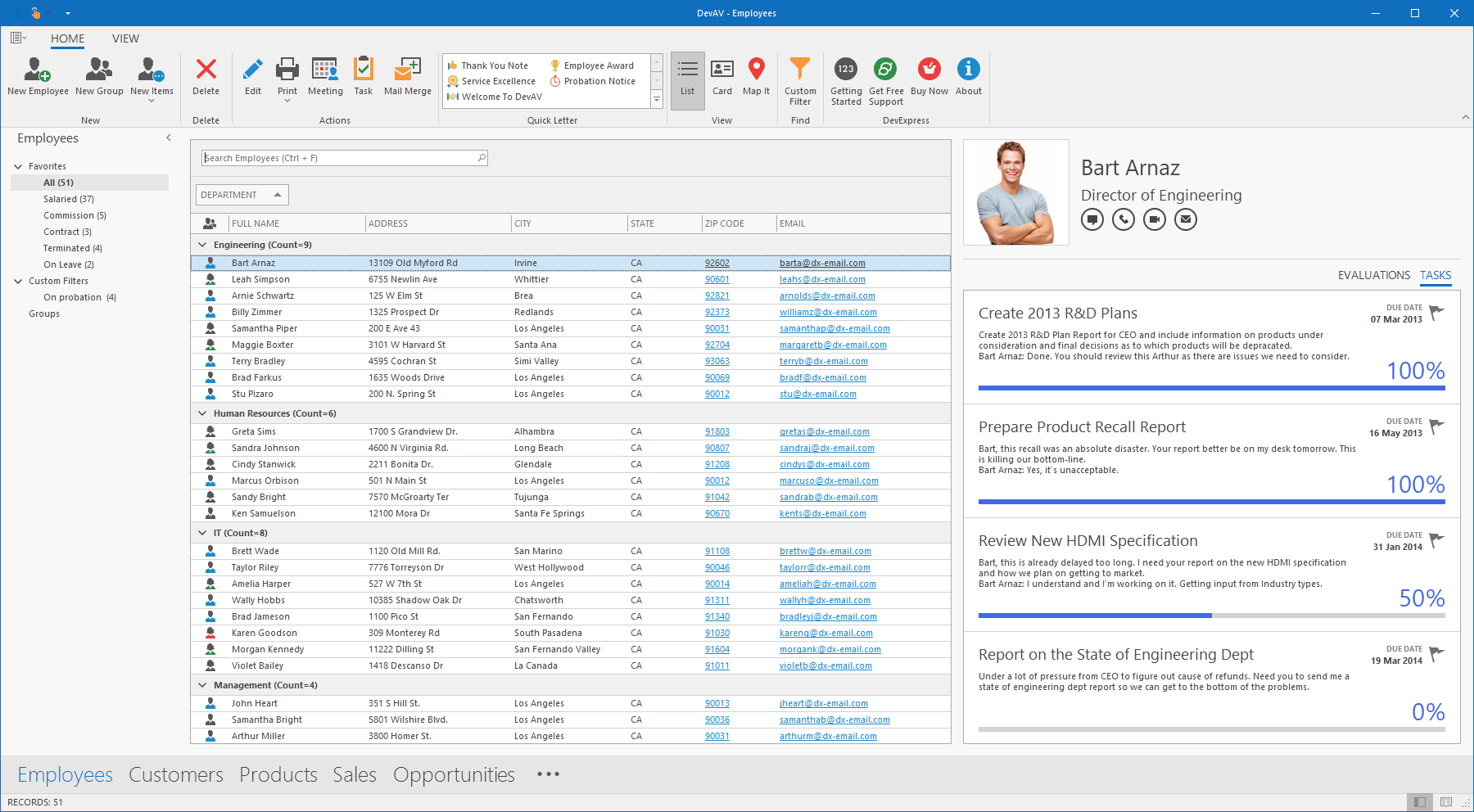Image resolution: width=1474 pixels, height=812 pixels.
Task: Navigate to the Customers module
Action: coord(175,774)
